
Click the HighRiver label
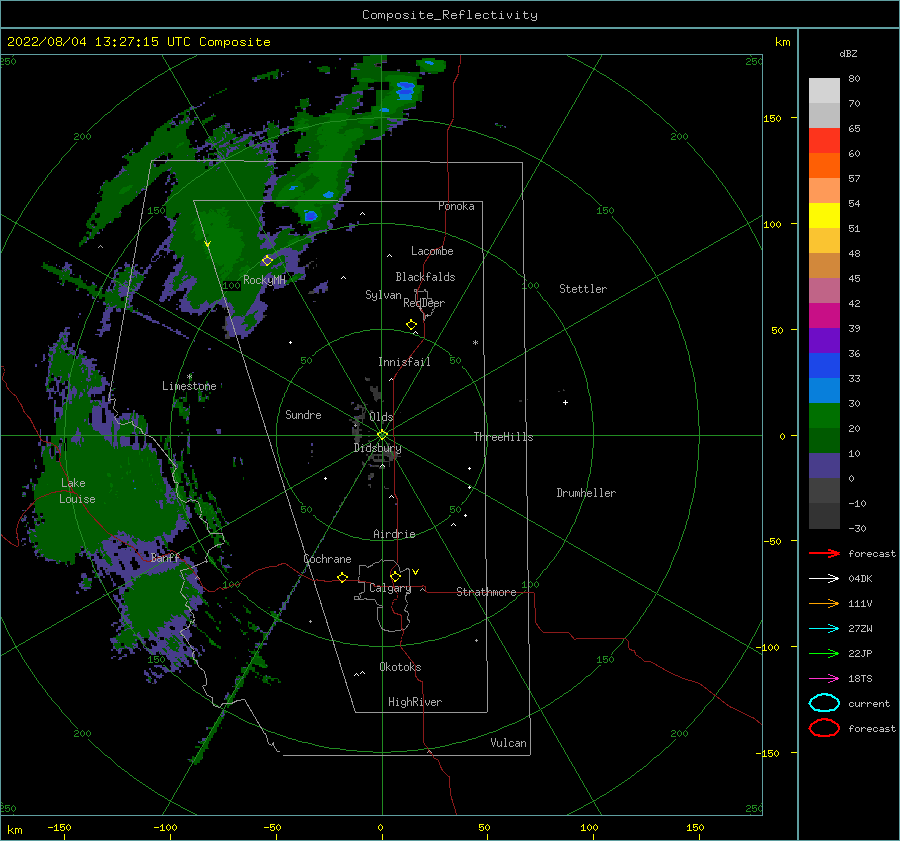click(x=415, y=702)
